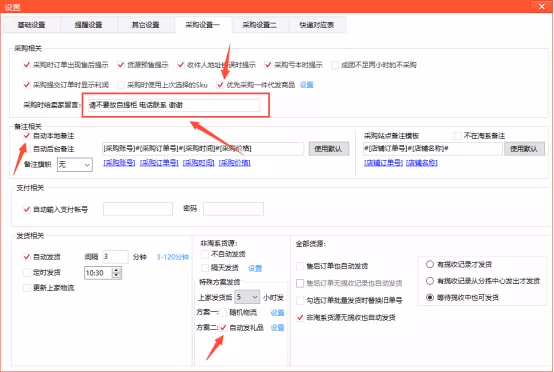This screenshot has height=372, width=554.
Task: Enable the 不自动发货 checkbox
Action: (204, 254)
